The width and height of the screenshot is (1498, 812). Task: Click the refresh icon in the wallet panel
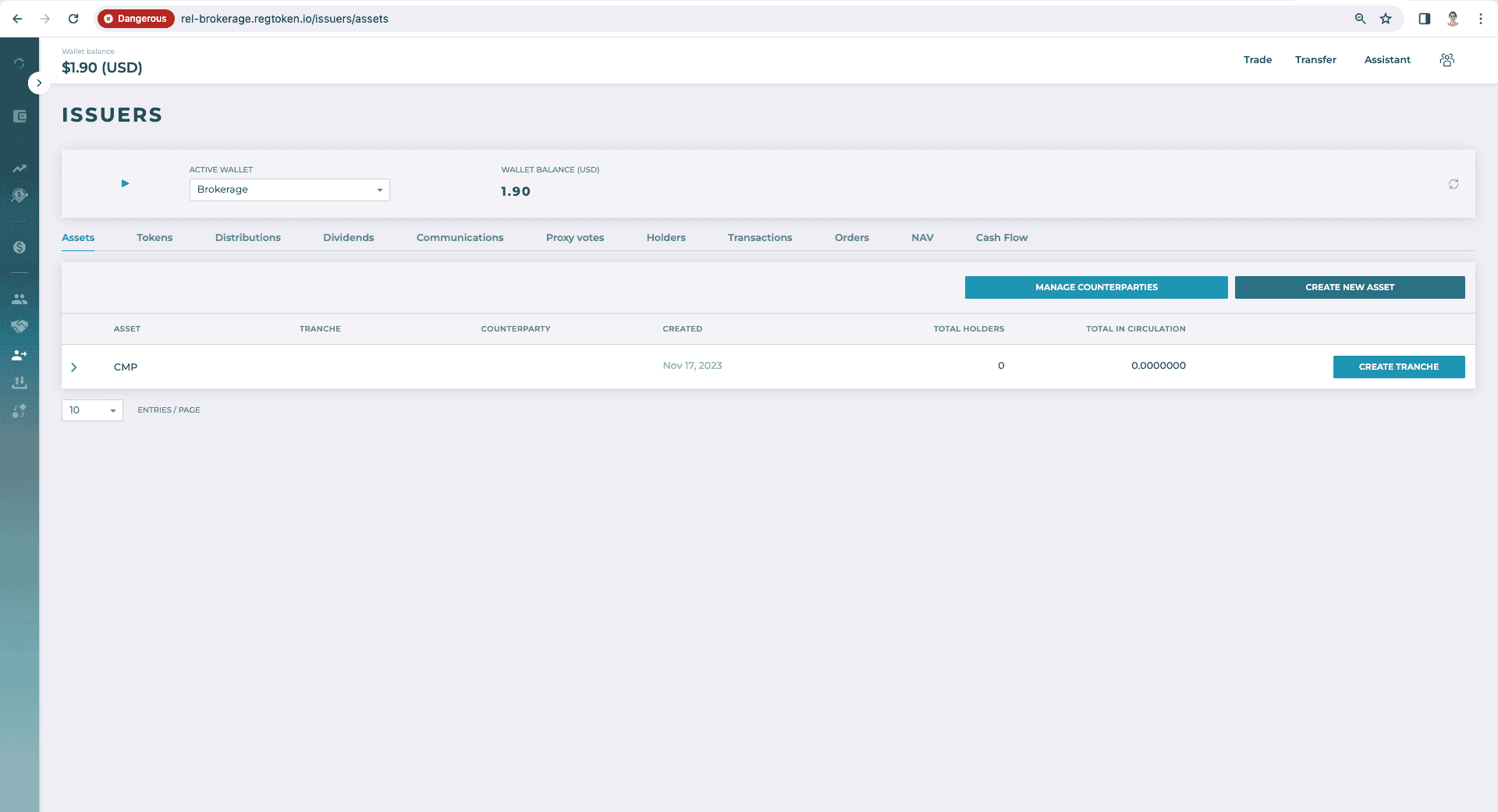[x=1454, y=184]
